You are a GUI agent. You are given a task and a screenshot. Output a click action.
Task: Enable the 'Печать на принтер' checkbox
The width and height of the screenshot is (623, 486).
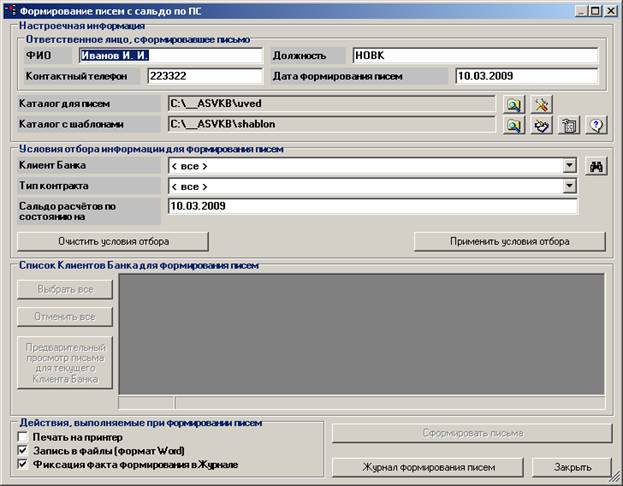pyautogui.click(x=23, y=438)
